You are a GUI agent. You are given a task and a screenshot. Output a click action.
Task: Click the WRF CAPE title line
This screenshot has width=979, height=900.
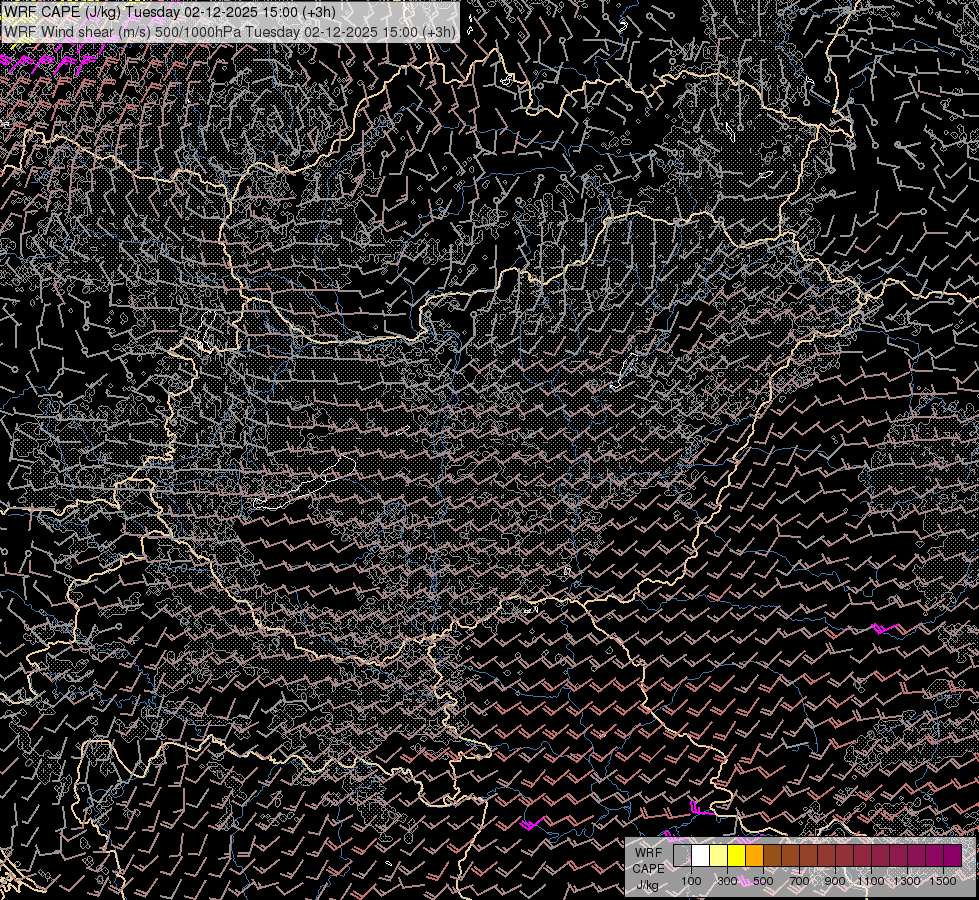pyautogui.click(x=169, y=12)
